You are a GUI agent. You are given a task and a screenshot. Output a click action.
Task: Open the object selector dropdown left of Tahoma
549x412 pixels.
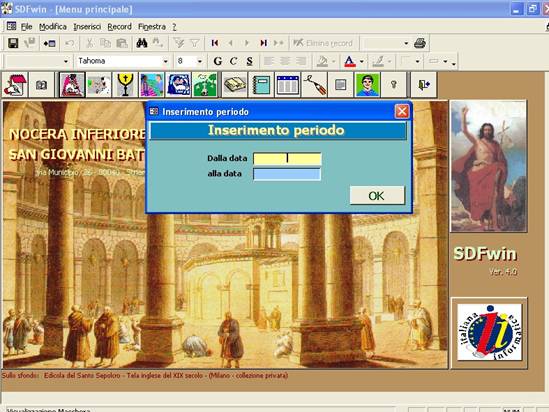pyautogui.click(x=66, y=62)
